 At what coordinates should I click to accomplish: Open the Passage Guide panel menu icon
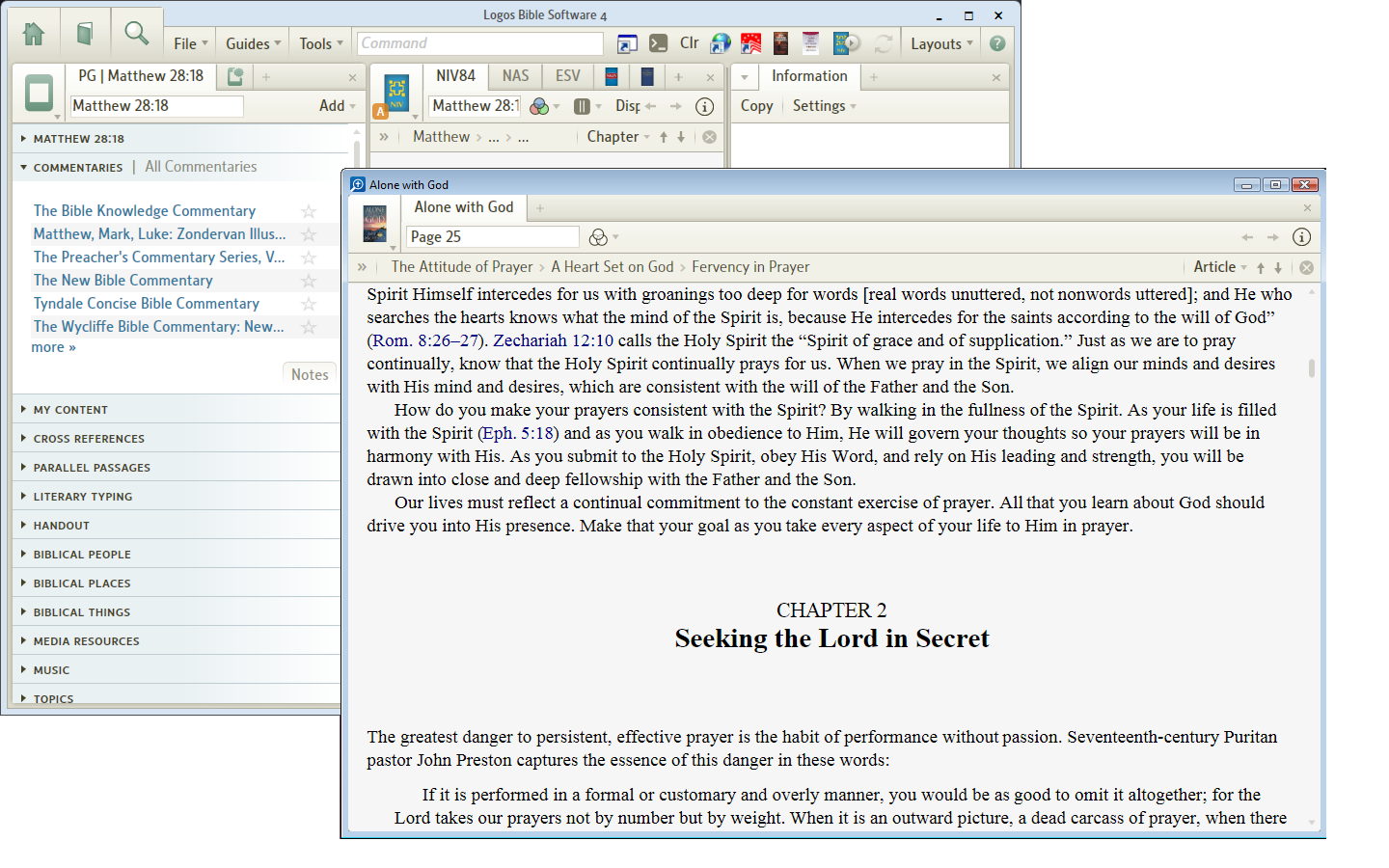[x=40, y=94]
